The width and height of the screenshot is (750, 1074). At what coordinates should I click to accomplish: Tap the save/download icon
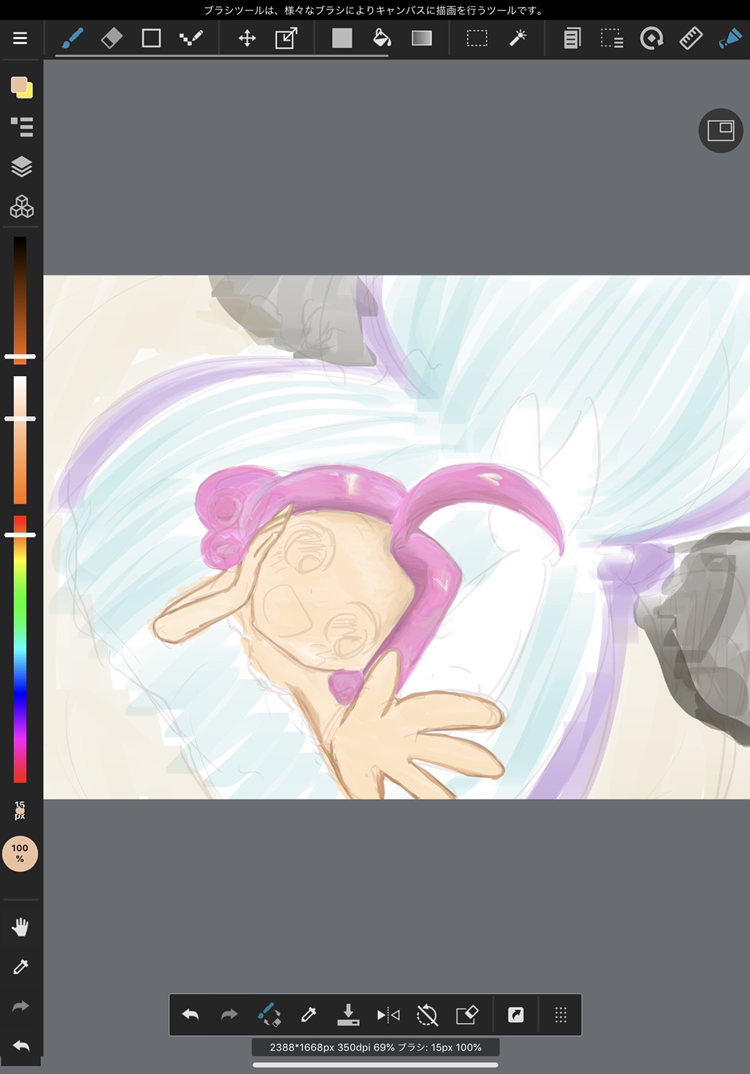tap(348, 1014)
